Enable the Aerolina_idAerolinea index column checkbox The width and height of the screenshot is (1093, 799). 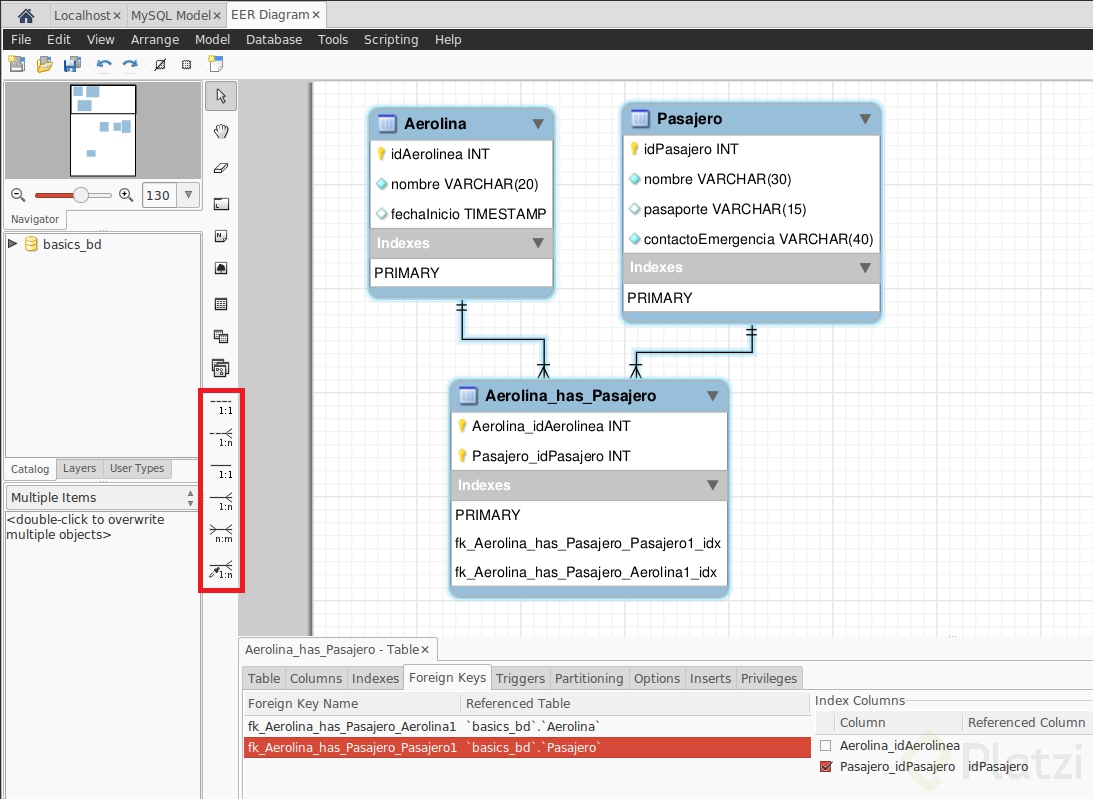[825, 745]
